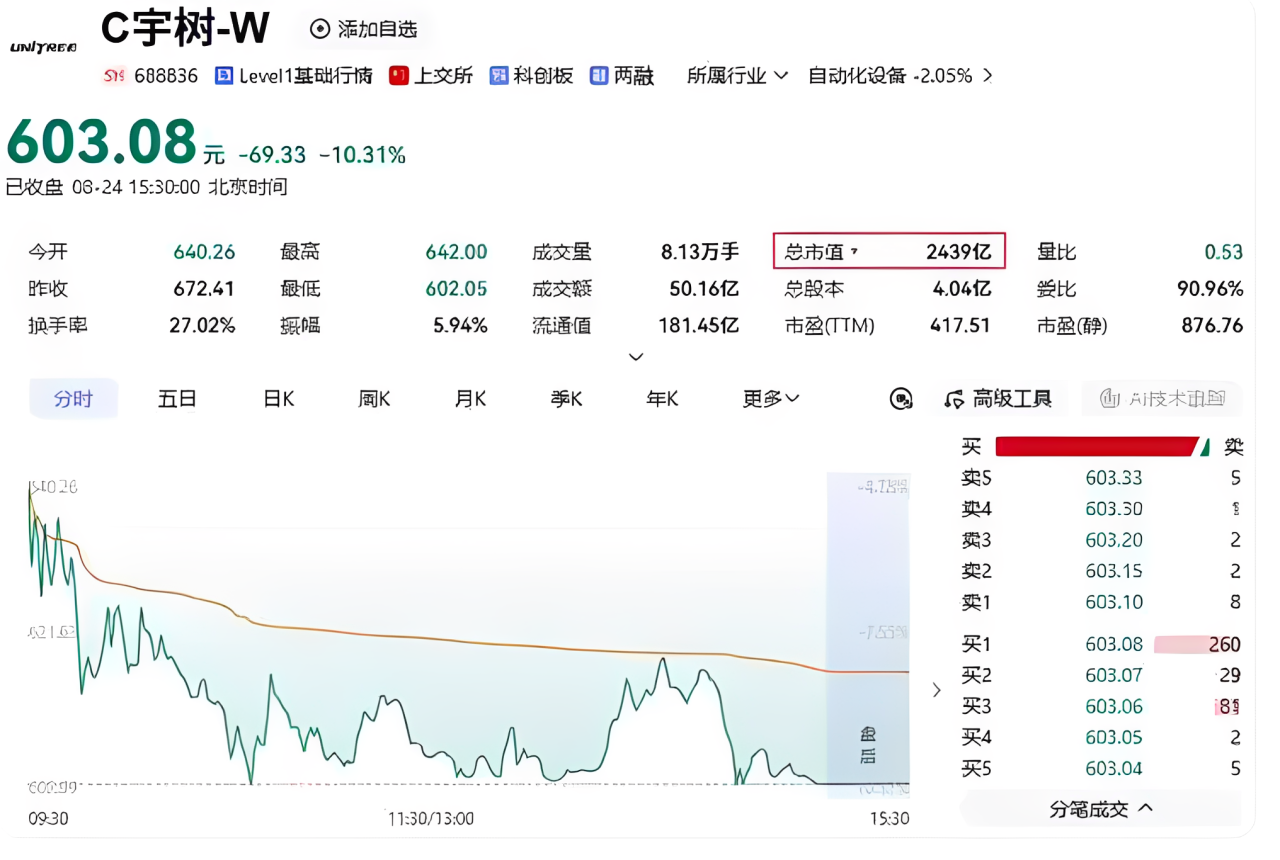Click the Unitree logo beside the stock name
The height and width of the screenshot is (860, 1280).
43,47
